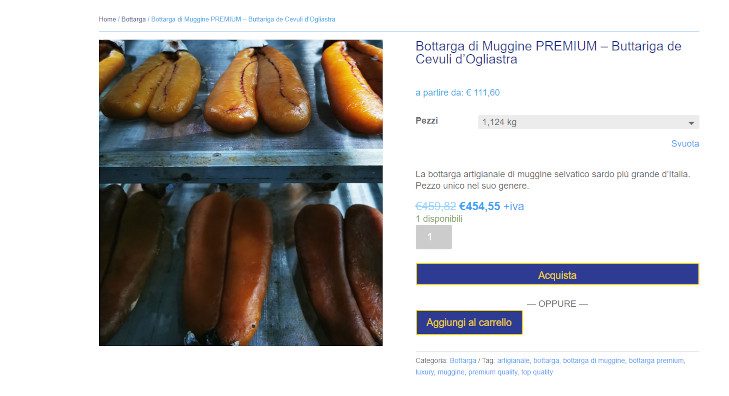
Task: Set quantity in the number field
Action: 433,237
